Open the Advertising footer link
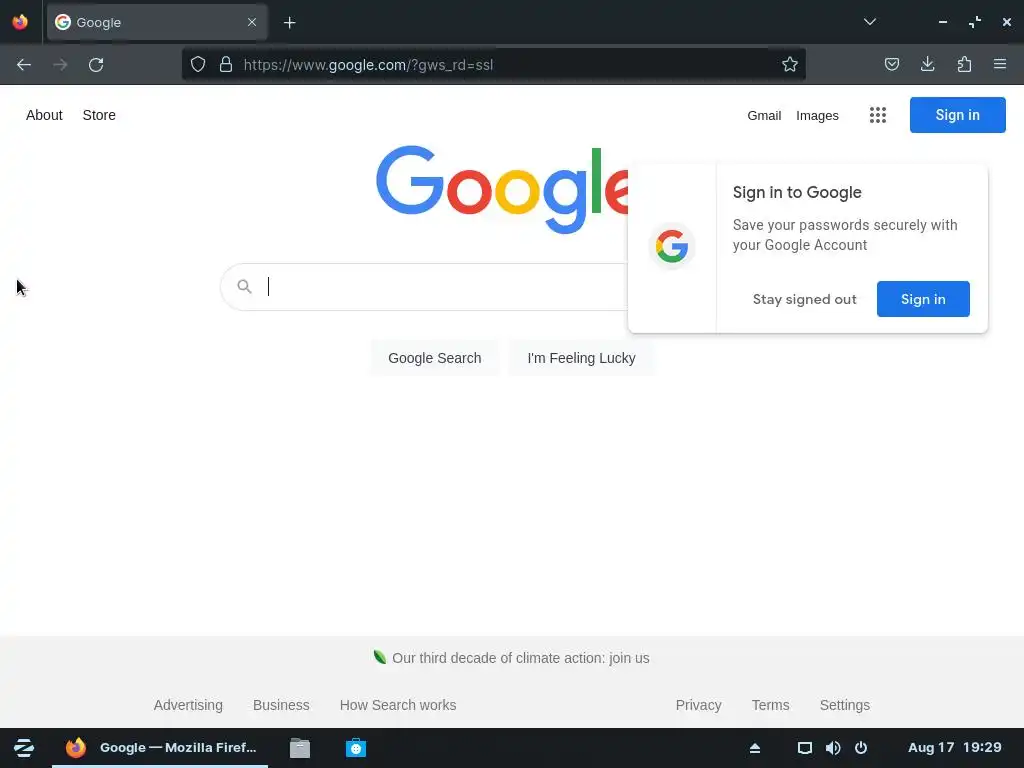 click(x=188, y=705)
